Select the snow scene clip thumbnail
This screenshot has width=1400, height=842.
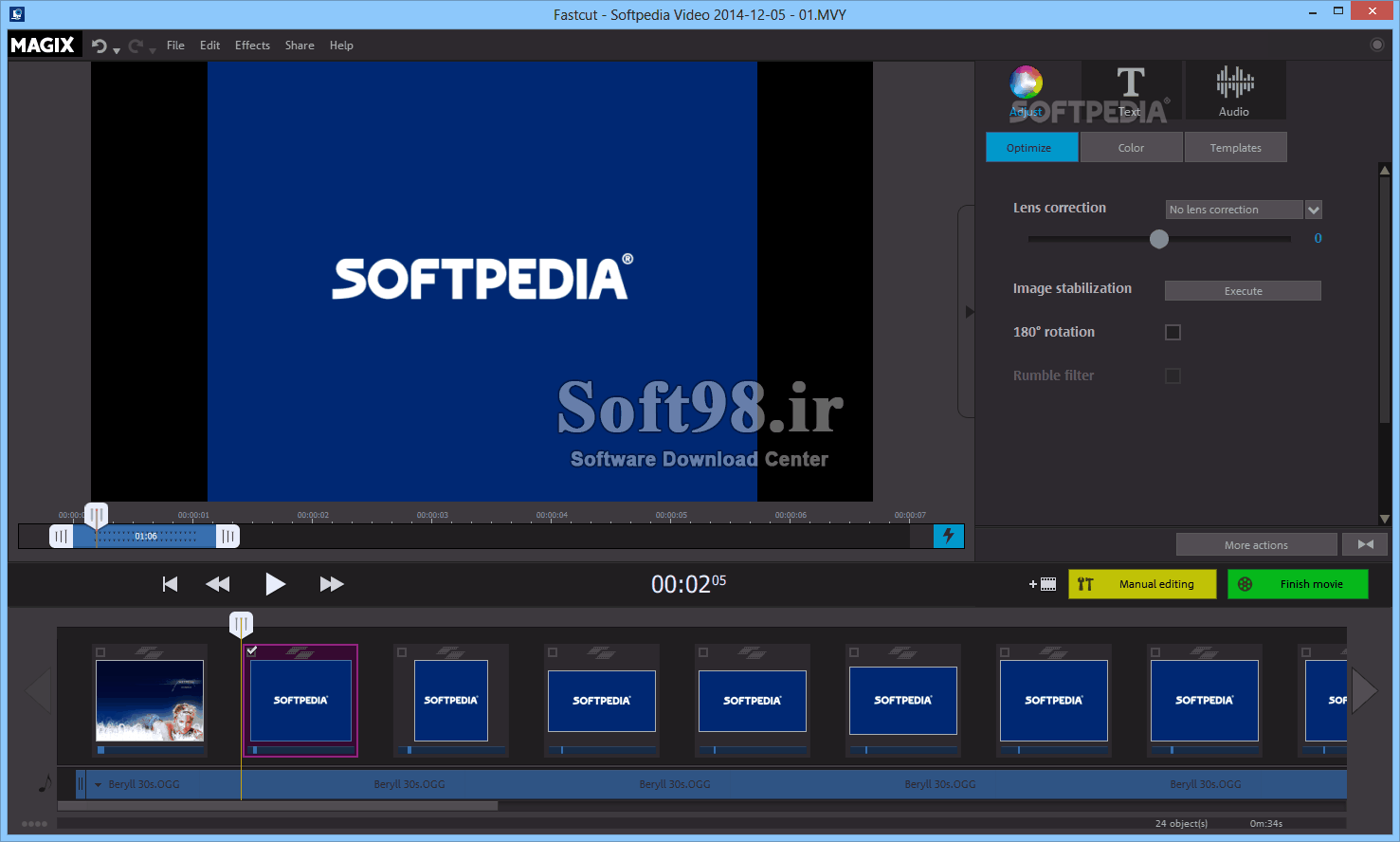click(x=150, y=701)
